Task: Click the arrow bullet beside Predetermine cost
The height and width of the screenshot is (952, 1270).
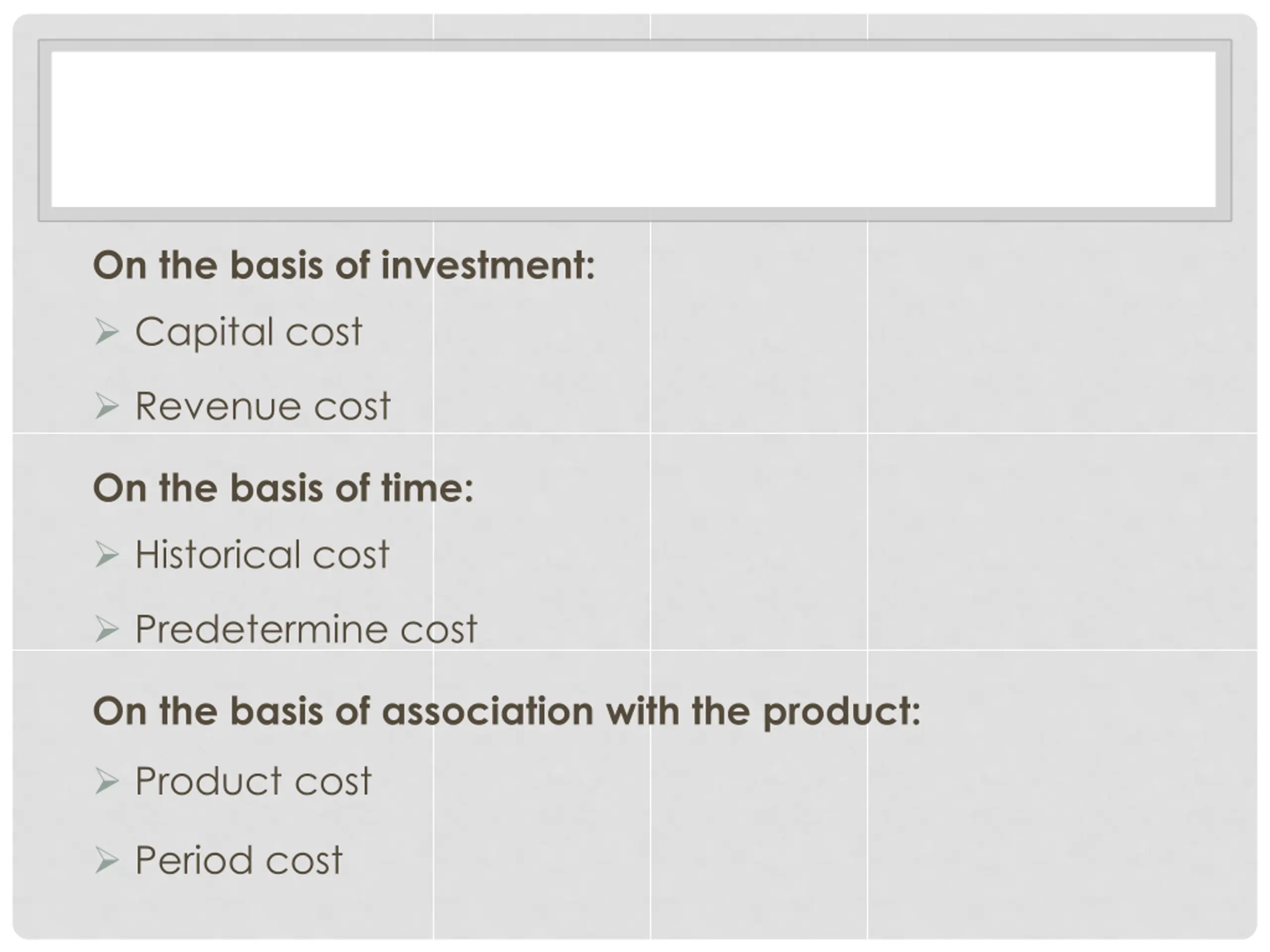Action: pyautogui.click(x=107, y=629)
